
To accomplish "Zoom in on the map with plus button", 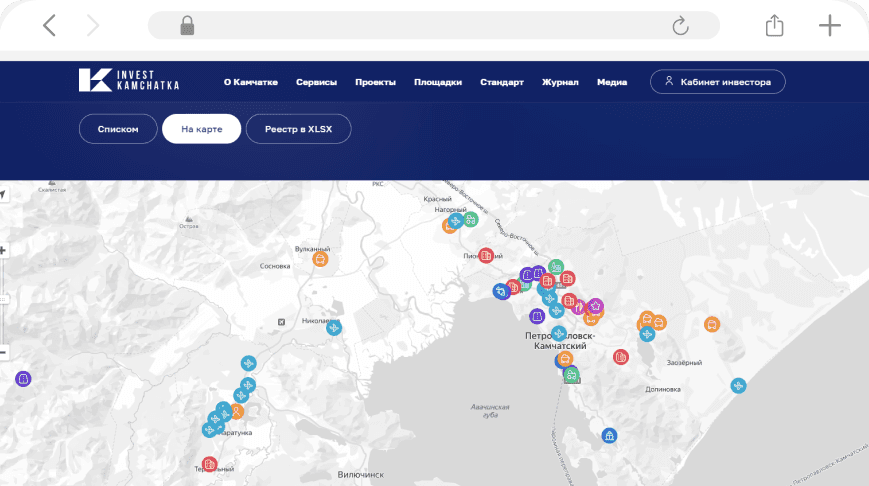I will pyautogui.click(x=3, y=251).
